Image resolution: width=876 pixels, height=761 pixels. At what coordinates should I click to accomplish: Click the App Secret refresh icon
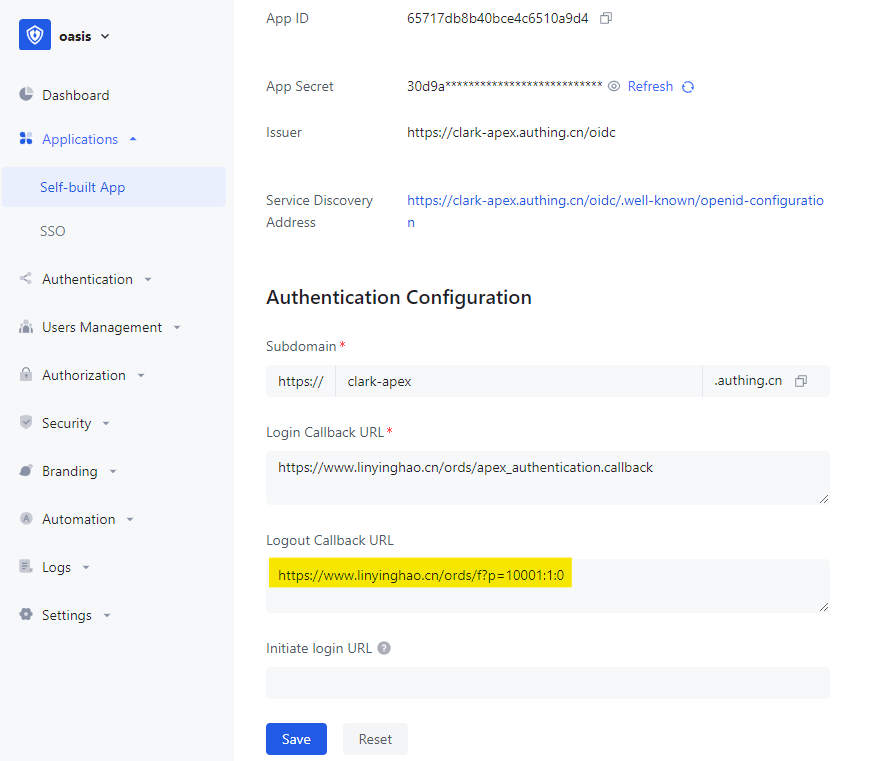point(688,87)
